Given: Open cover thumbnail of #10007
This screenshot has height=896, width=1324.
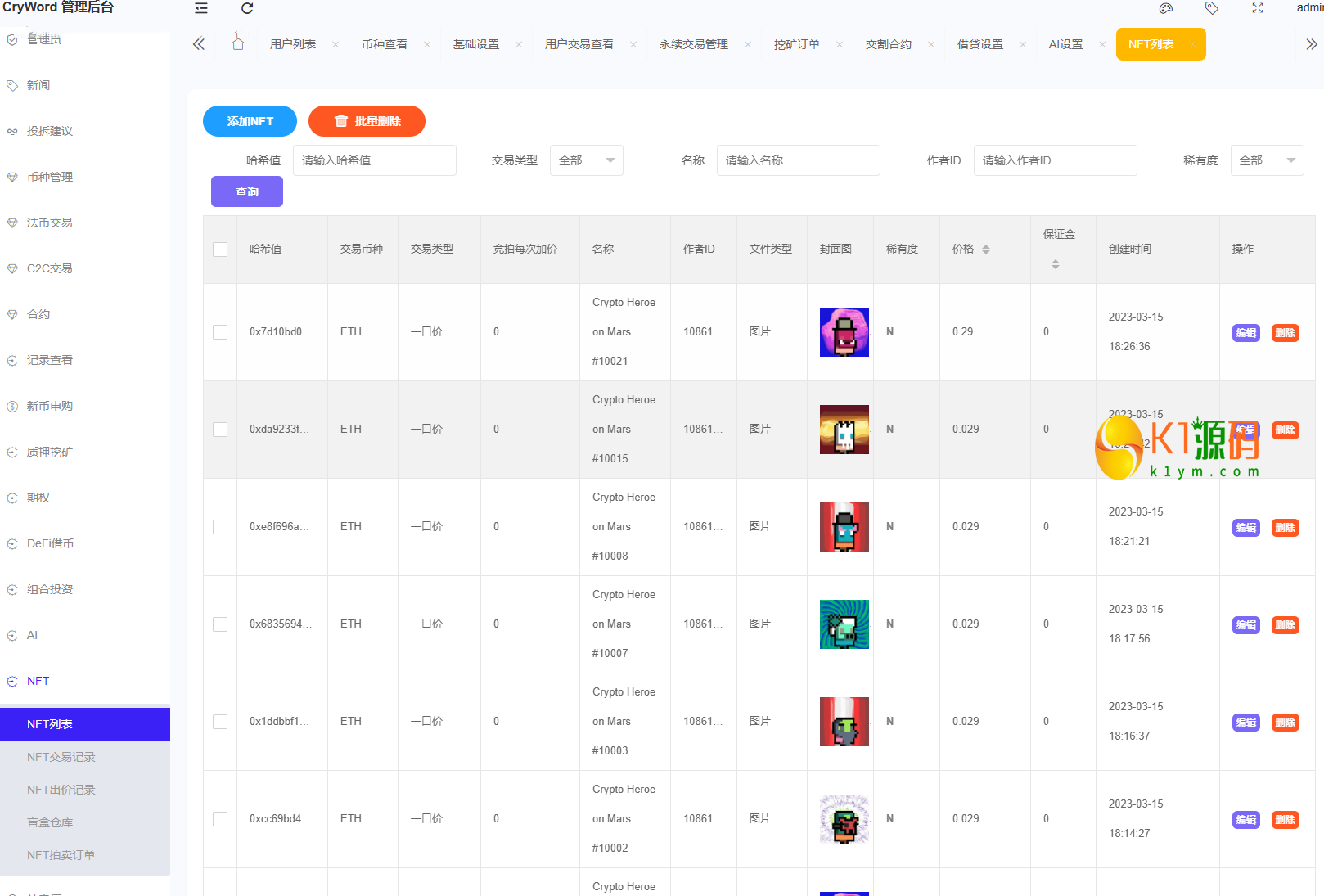Looking at the screenshot, I should 844,624.
